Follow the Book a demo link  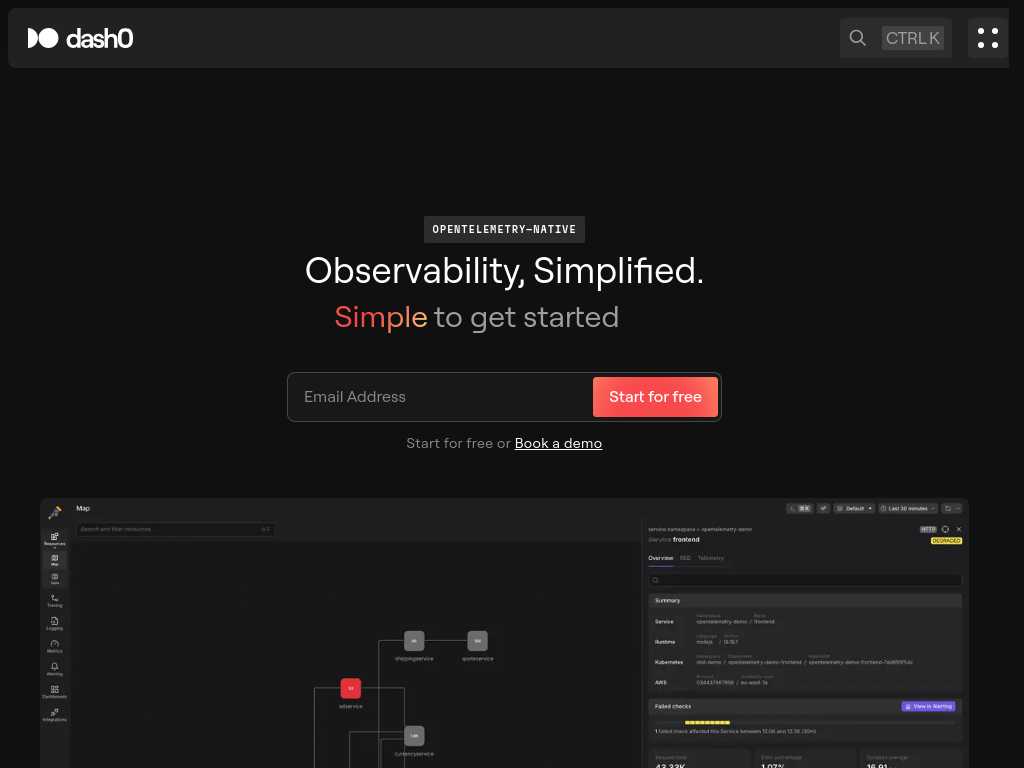point(558,443)
